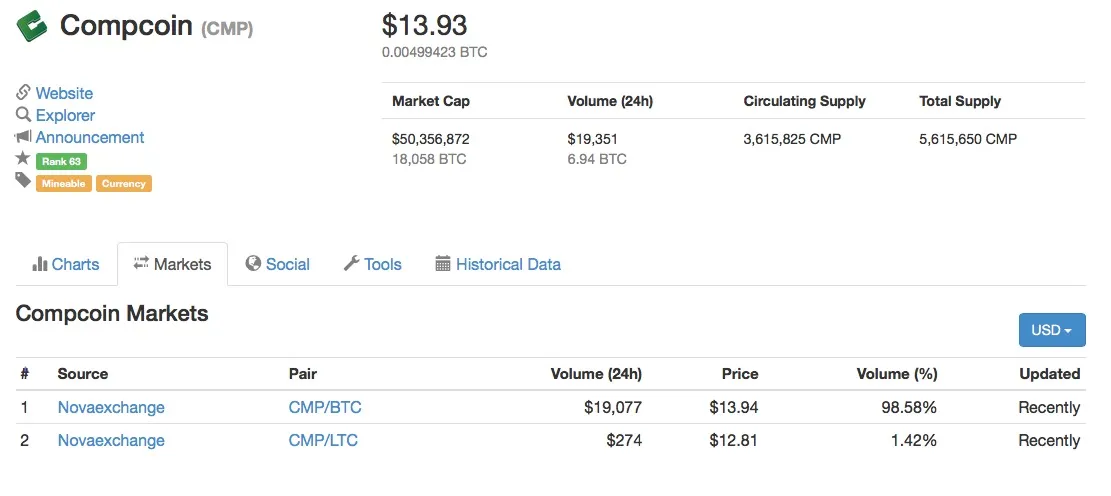
Task: Click the megaphone icon beside Announcement
Action: click(23, 136)
